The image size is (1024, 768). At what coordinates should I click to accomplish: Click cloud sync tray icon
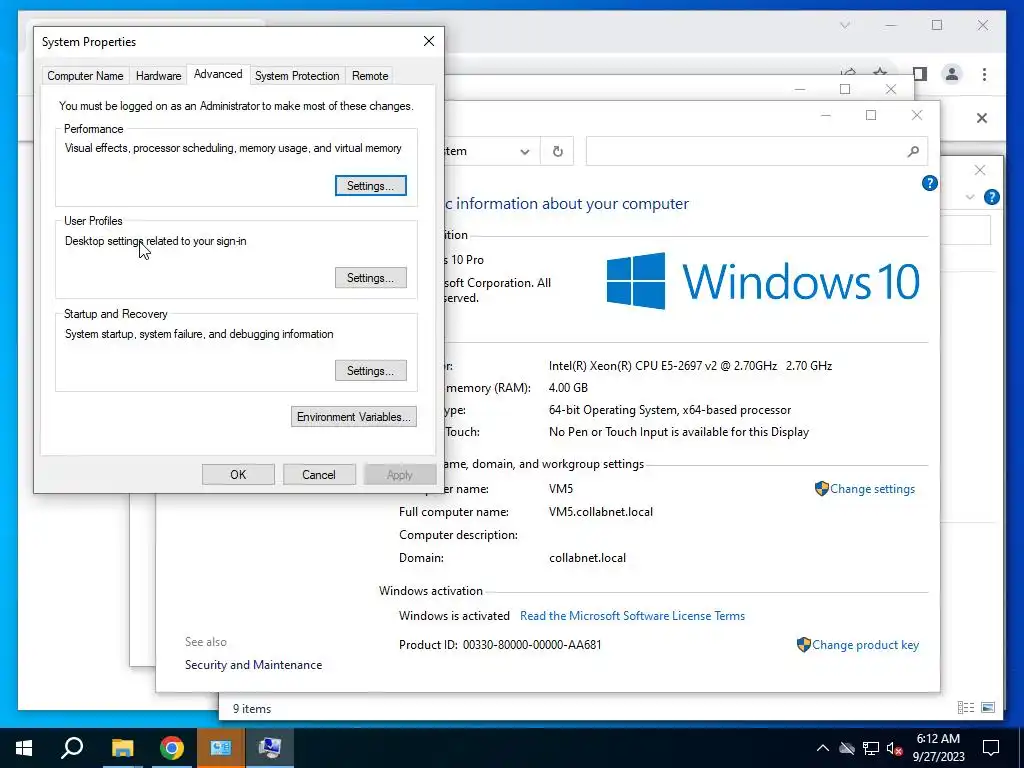(x=847, y=748)
